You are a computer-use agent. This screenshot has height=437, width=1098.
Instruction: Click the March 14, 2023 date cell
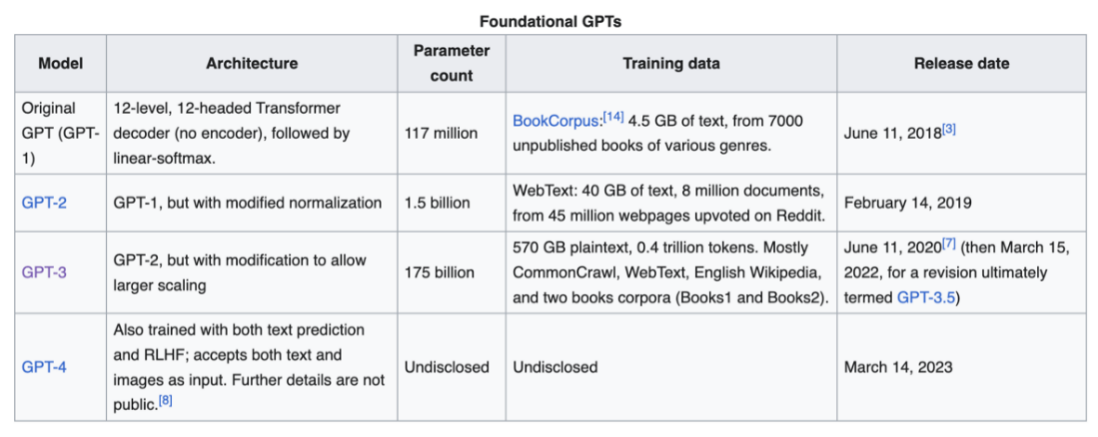click(897, 366)
